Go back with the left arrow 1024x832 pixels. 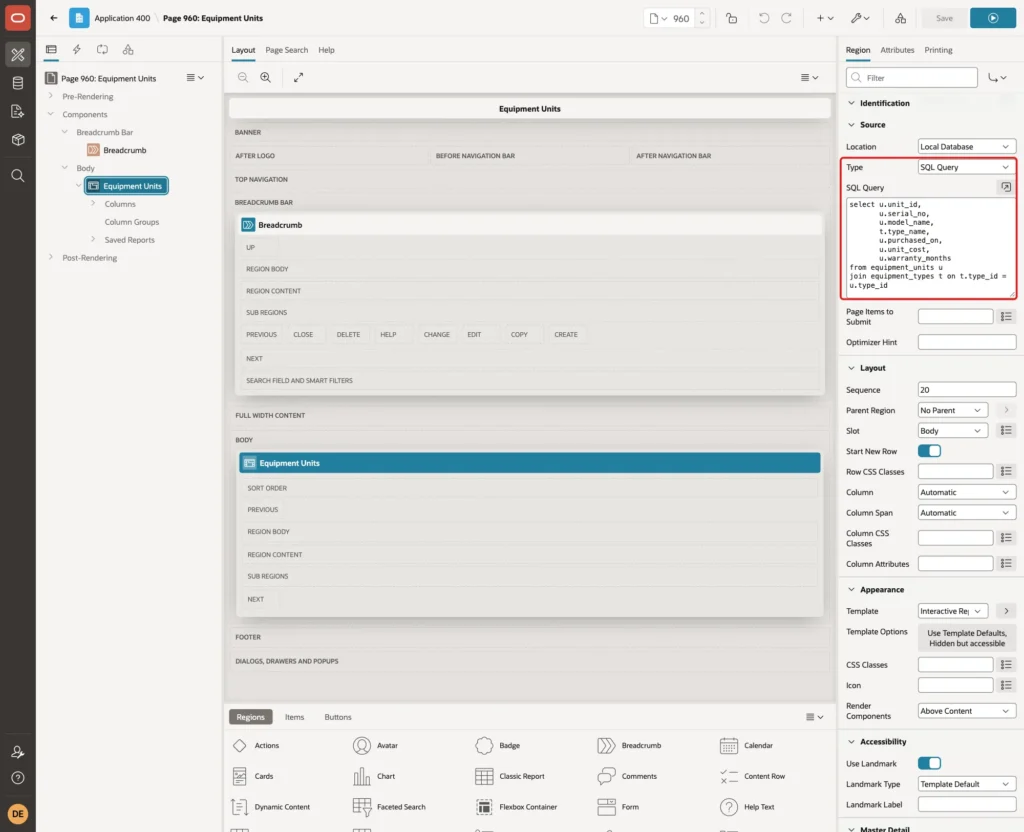coord(54,18)
